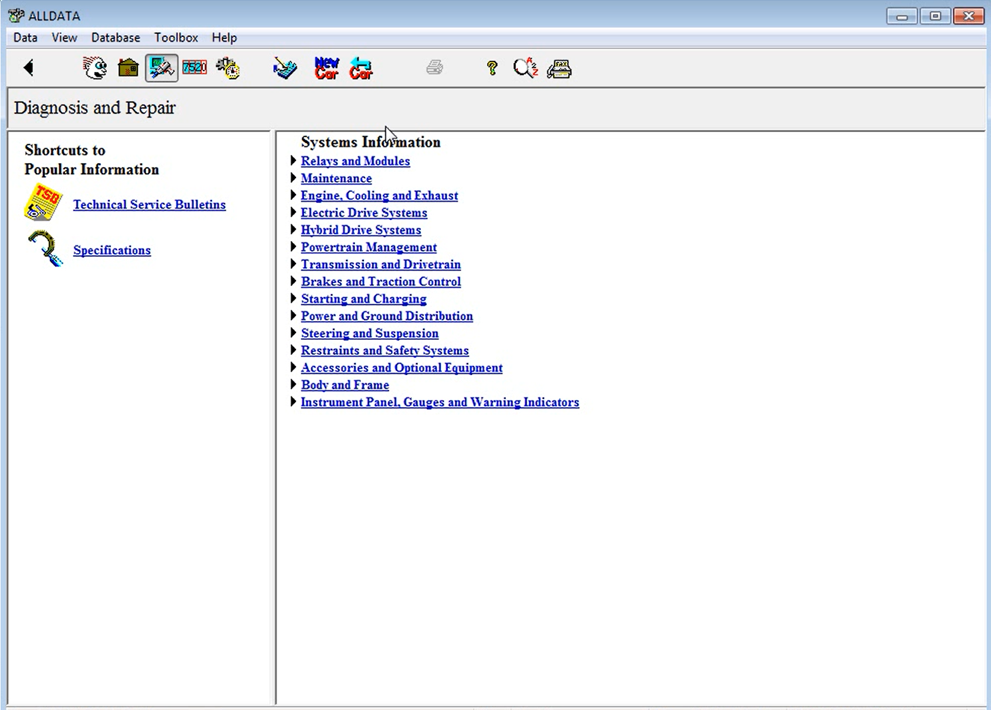This screenshot has width=991, height=710.
Task: Open the Help menu
Action: coord(224,37)
